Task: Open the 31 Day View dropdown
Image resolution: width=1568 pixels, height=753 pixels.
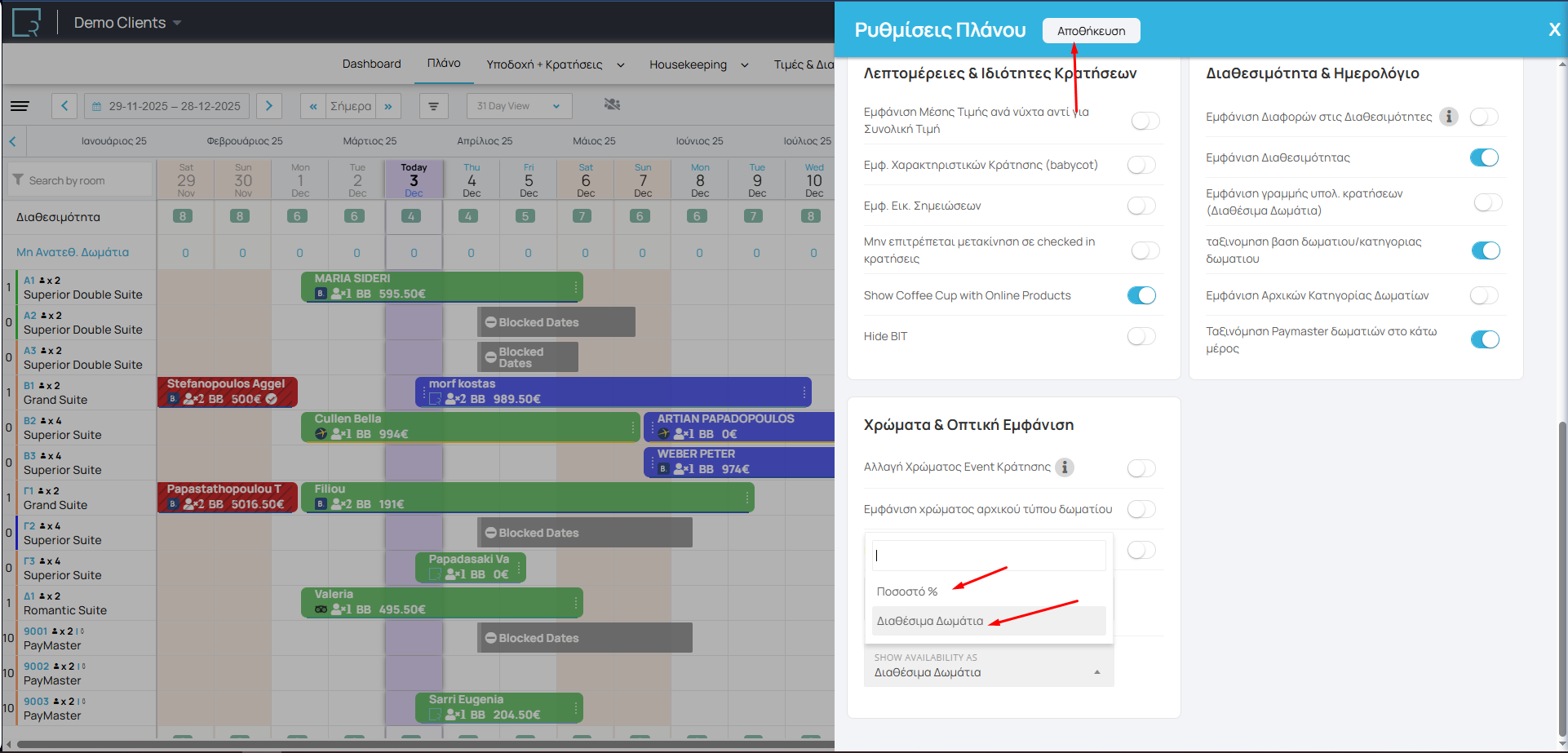Action: coord(519,106)
